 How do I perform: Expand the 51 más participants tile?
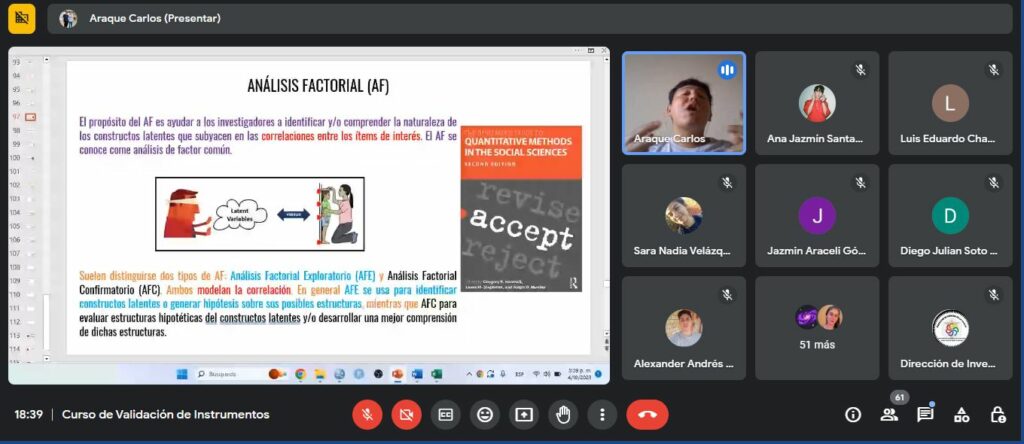coord(817,328)
